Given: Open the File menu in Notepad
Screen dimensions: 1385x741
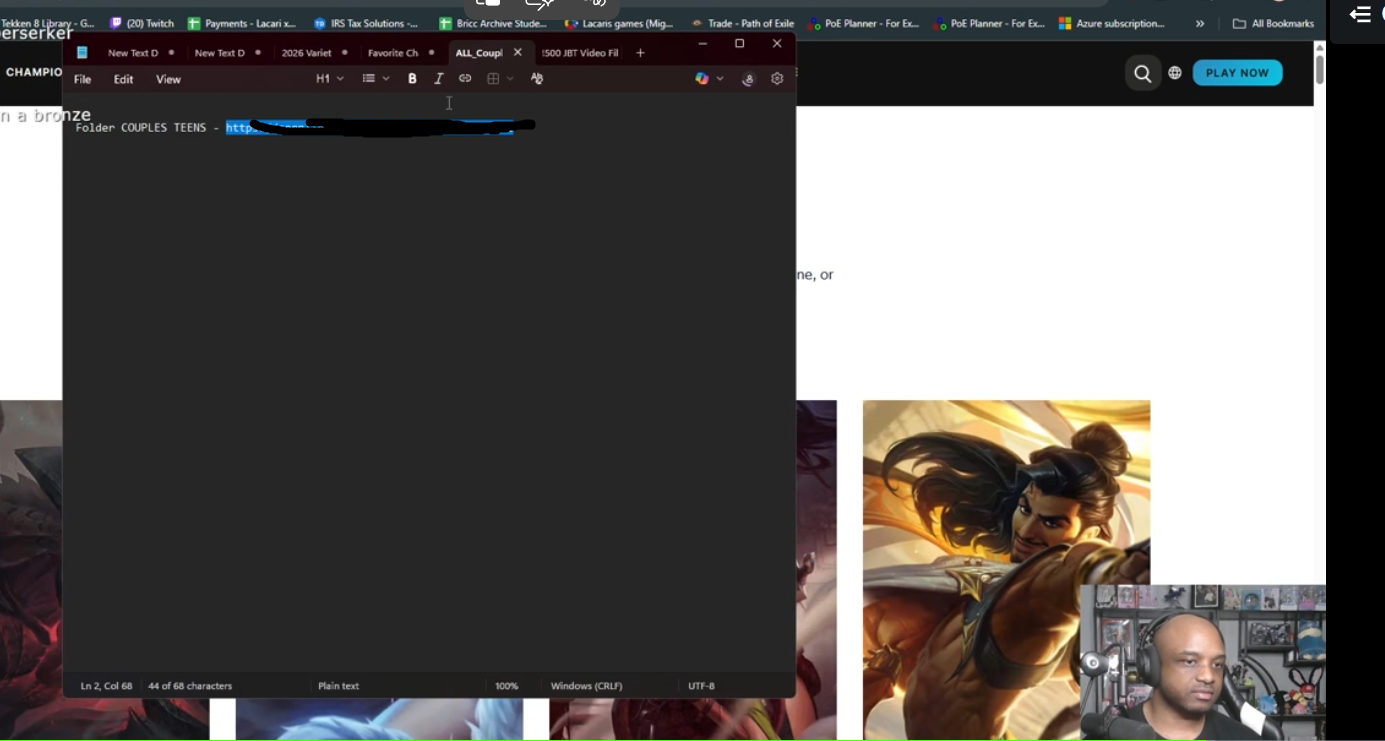Looking at the screenshot, I should coord(83,80).
